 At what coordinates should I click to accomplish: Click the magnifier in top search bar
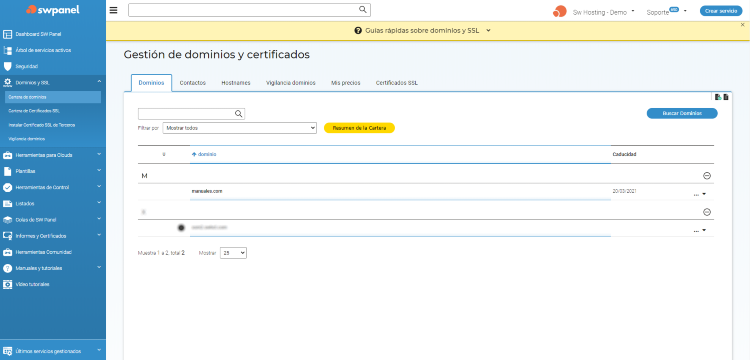tap(363, 10)
